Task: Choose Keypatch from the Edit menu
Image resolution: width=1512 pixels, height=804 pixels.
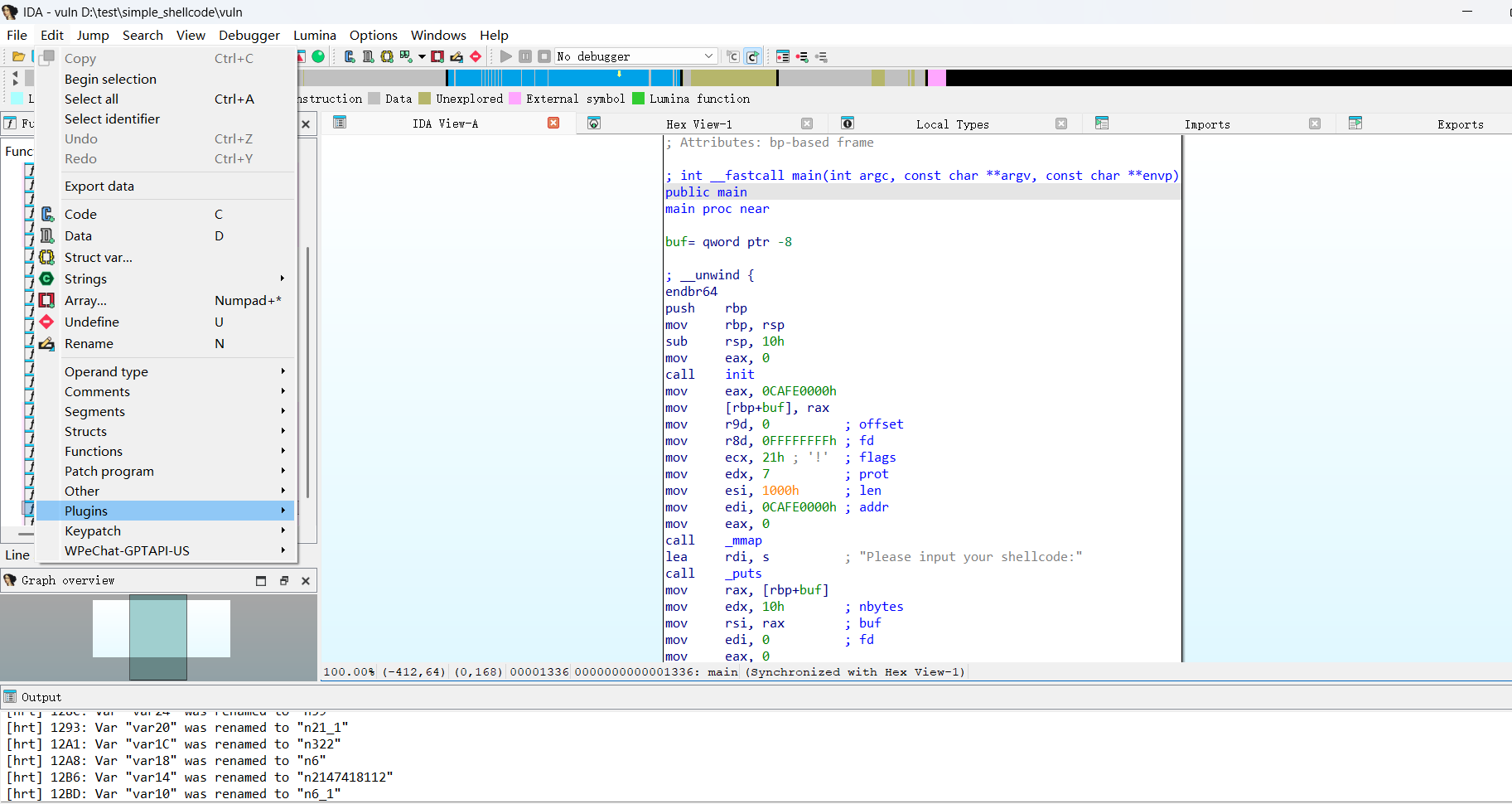Action: pyautogui.click(x=93, y=530)
